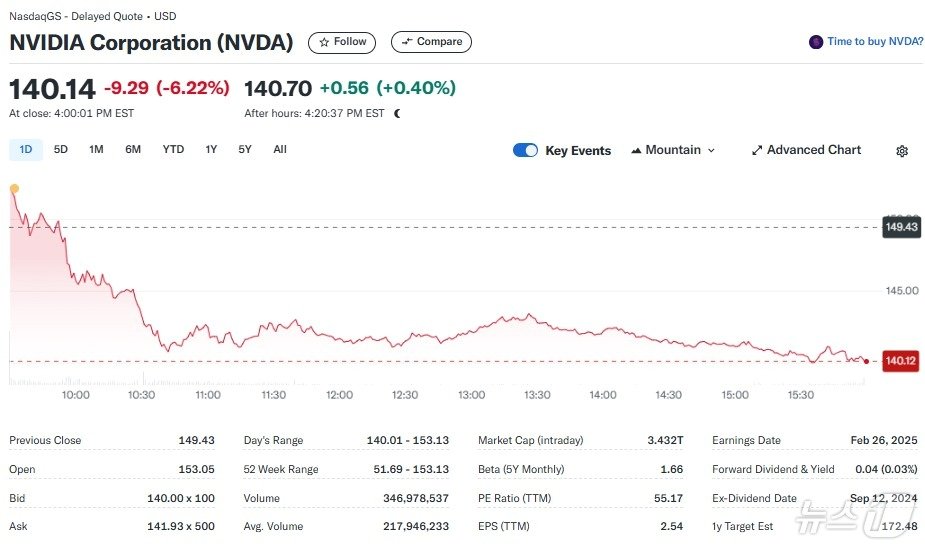
Task: Click the 149.43 previous close price label
Action: [x=900, y=227]
